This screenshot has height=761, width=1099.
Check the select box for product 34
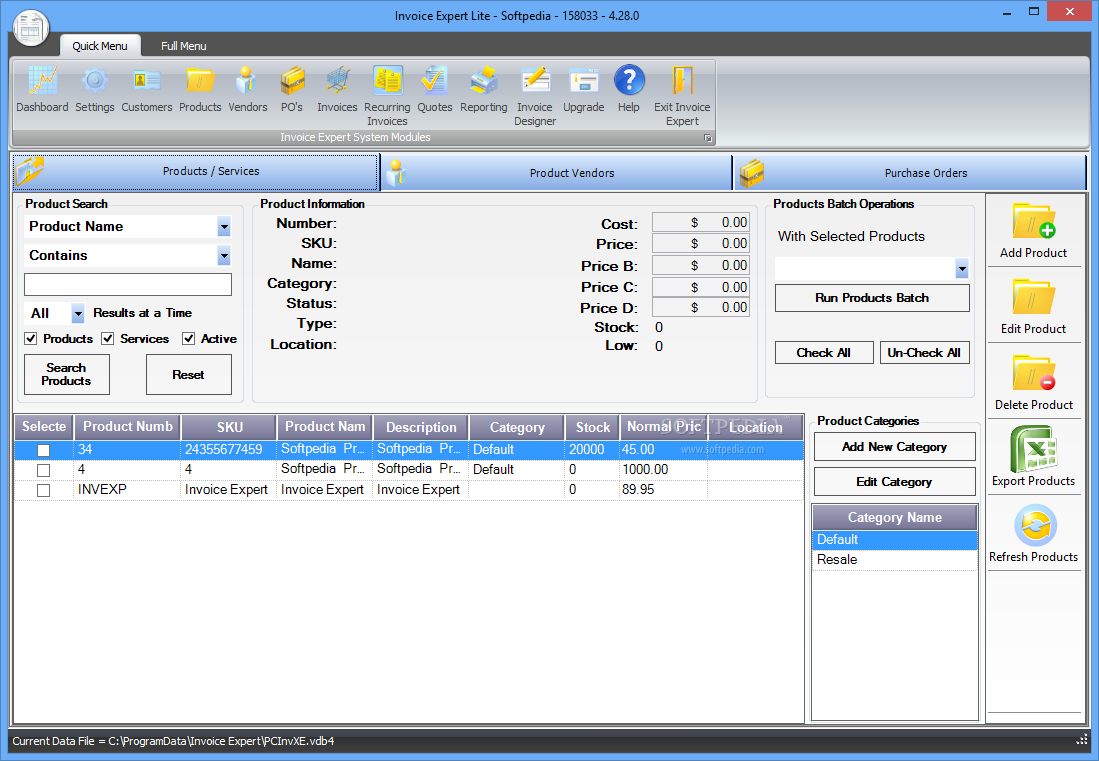[43, 450]
